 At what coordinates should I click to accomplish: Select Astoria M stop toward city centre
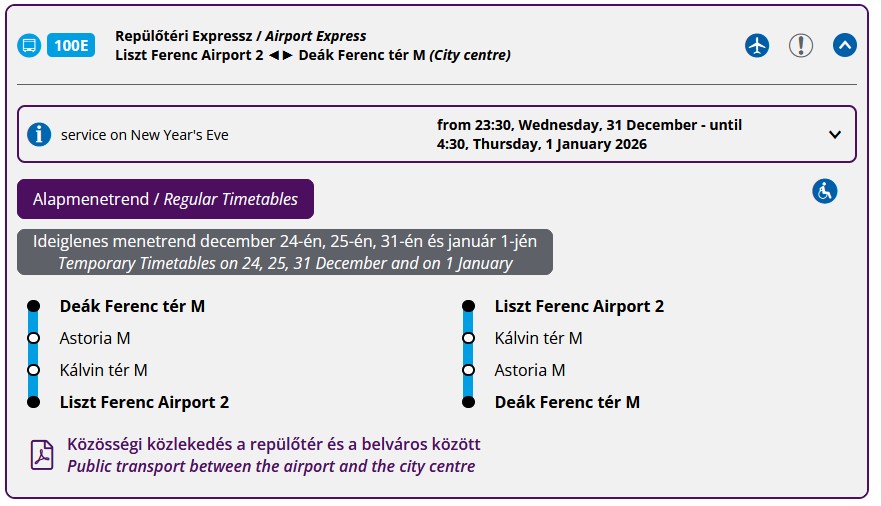(530, 370)
